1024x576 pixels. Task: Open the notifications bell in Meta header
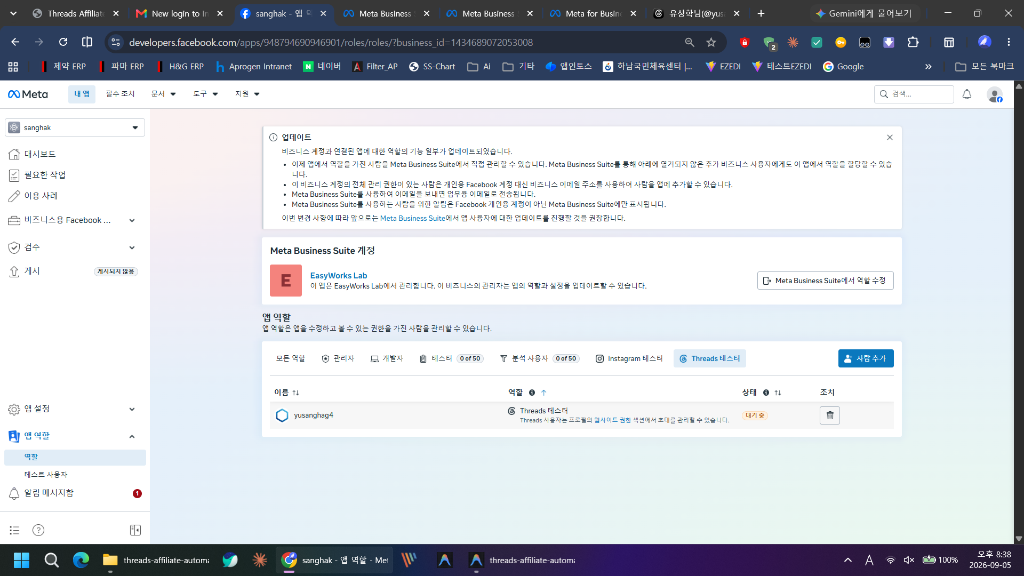967,94
